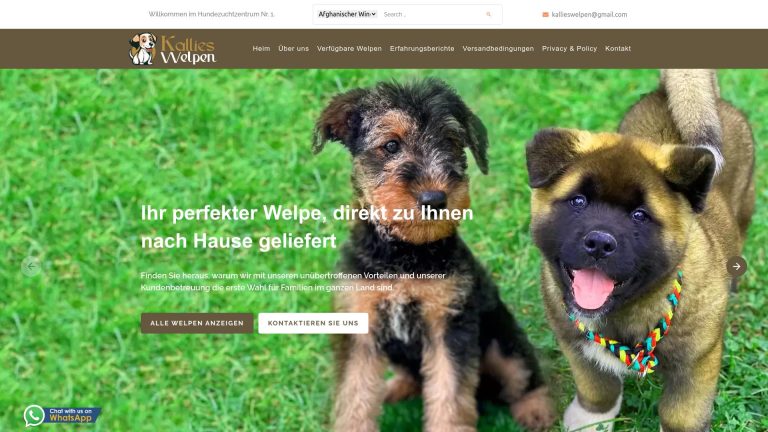
Task: Click the hero headline about perfekter Welpe
Action: 307,227
